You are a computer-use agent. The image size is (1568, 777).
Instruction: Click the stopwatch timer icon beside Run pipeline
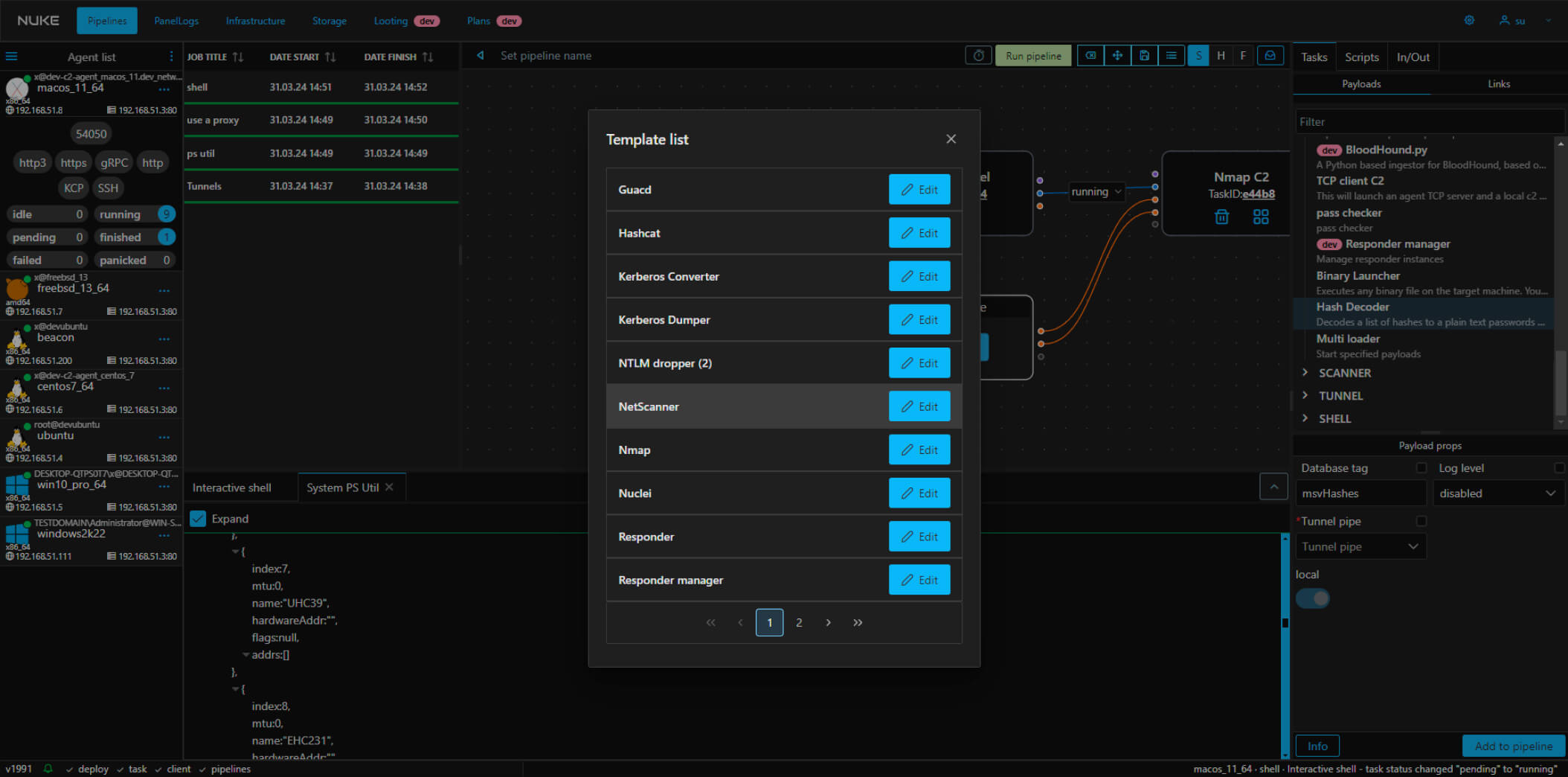point(978,56)
